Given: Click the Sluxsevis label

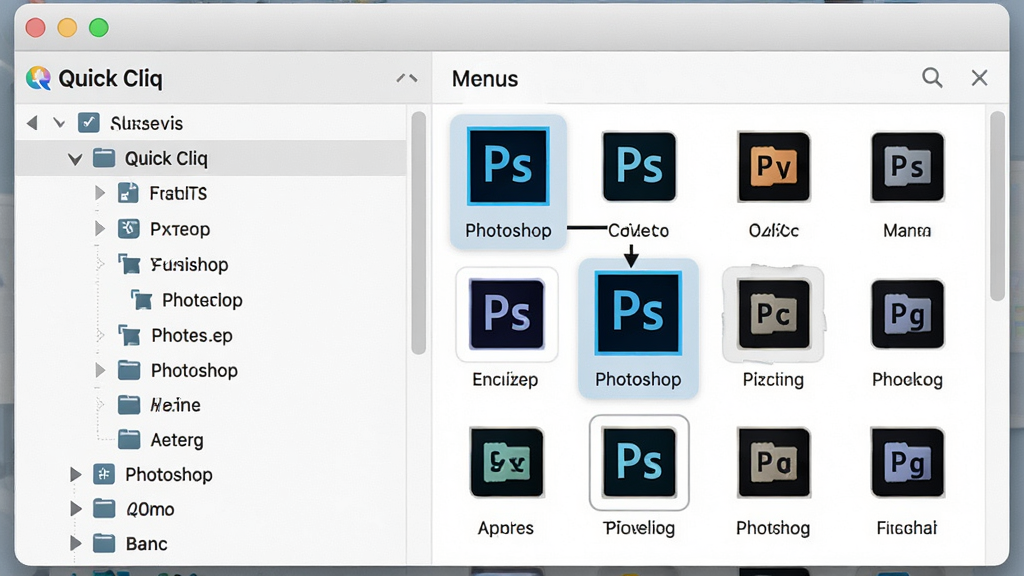Looking at the screenshot, I should tap(146, 123).
